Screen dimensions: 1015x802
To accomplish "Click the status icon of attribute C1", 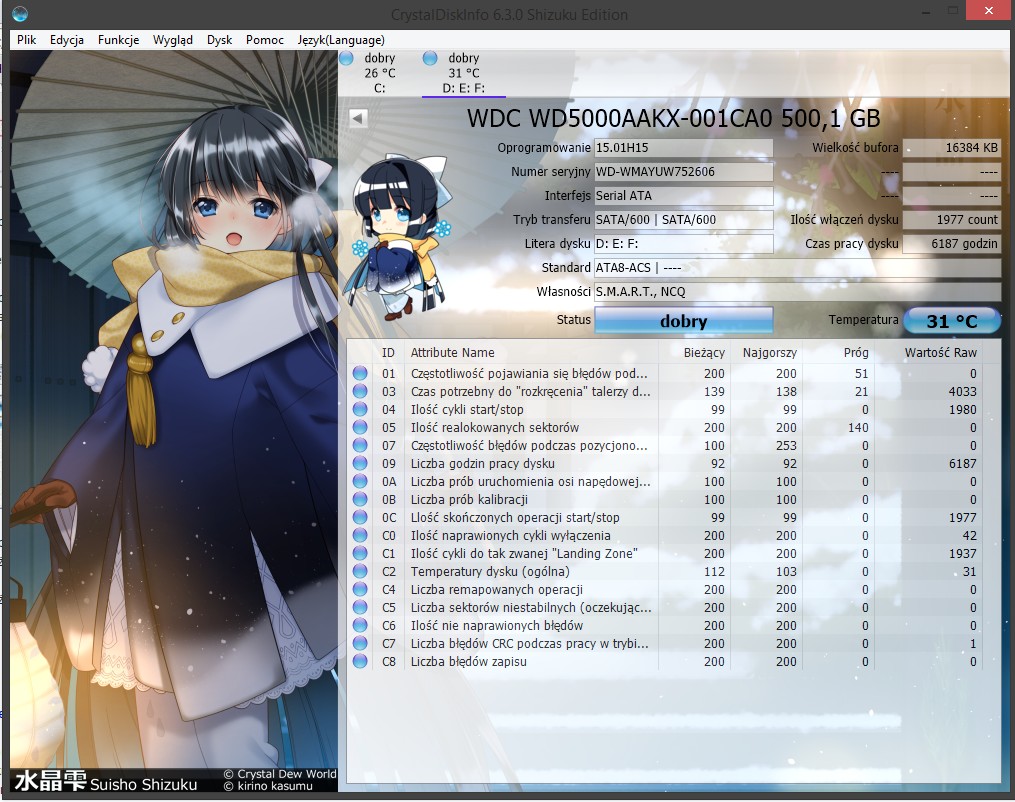I will click(360, 553).
